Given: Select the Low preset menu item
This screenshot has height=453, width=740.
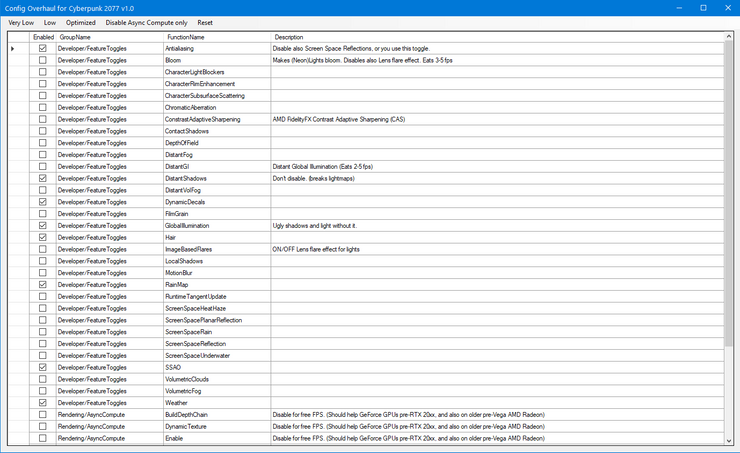Looking at the screenshot, I should coord(50,22).
